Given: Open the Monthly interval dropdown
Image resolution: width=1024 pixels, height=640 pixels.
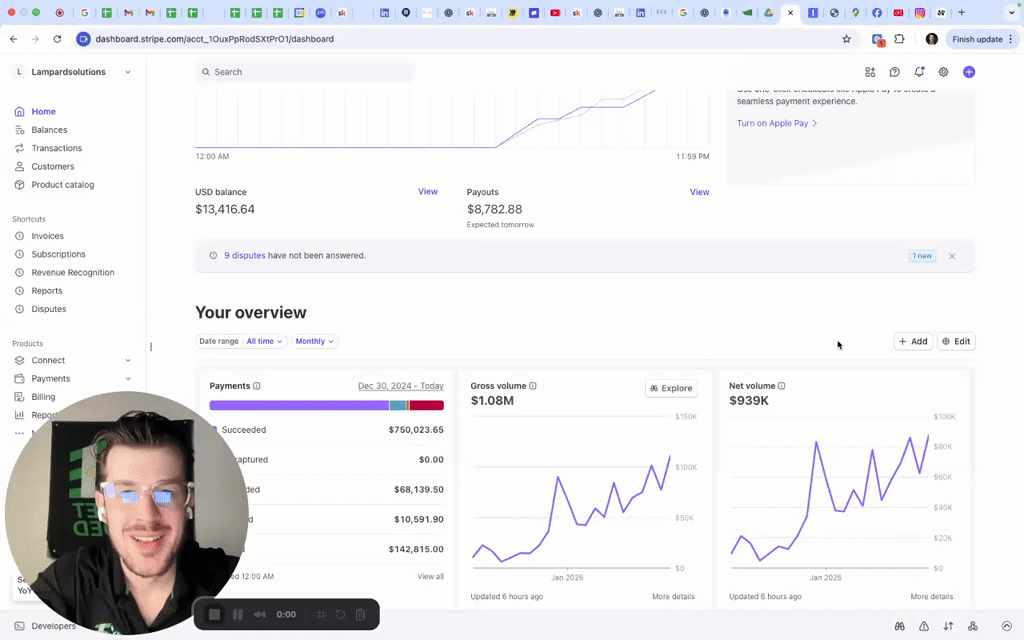Looking at the screenshot, I should [x=314, y=341].
